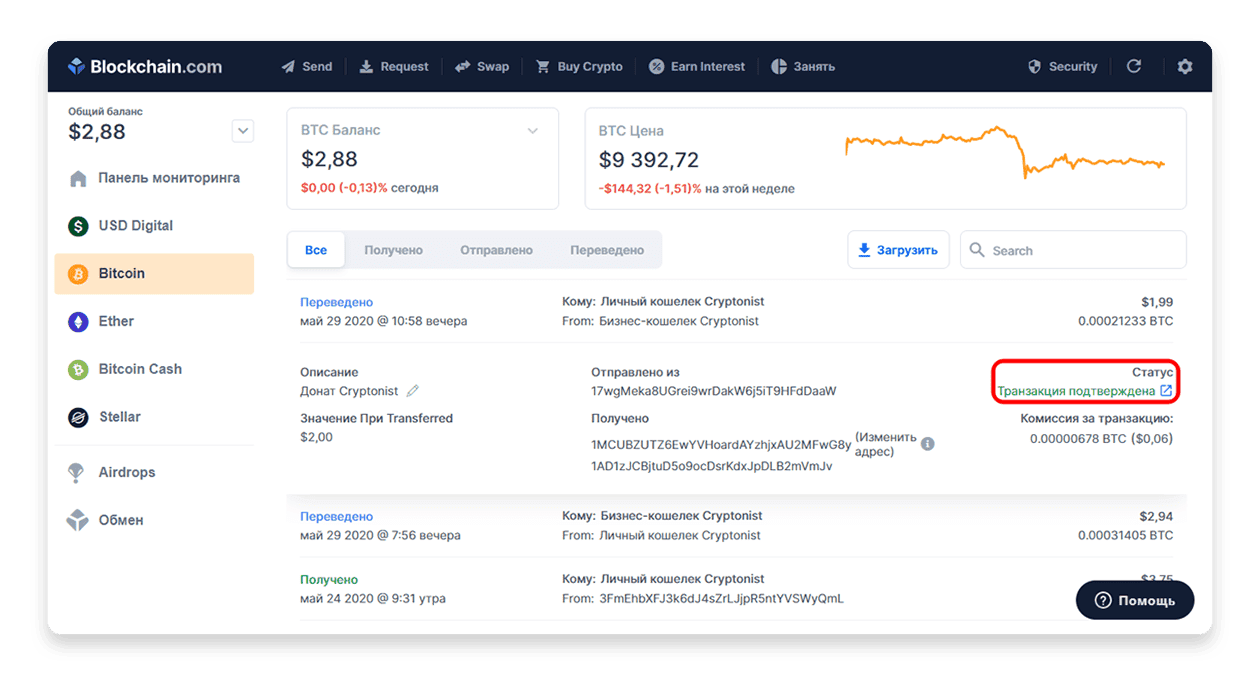Viewport: 1260px width, 675px height.
Task: Click the info icon beside Изменить адрес
Action: [x=928, y=443]
